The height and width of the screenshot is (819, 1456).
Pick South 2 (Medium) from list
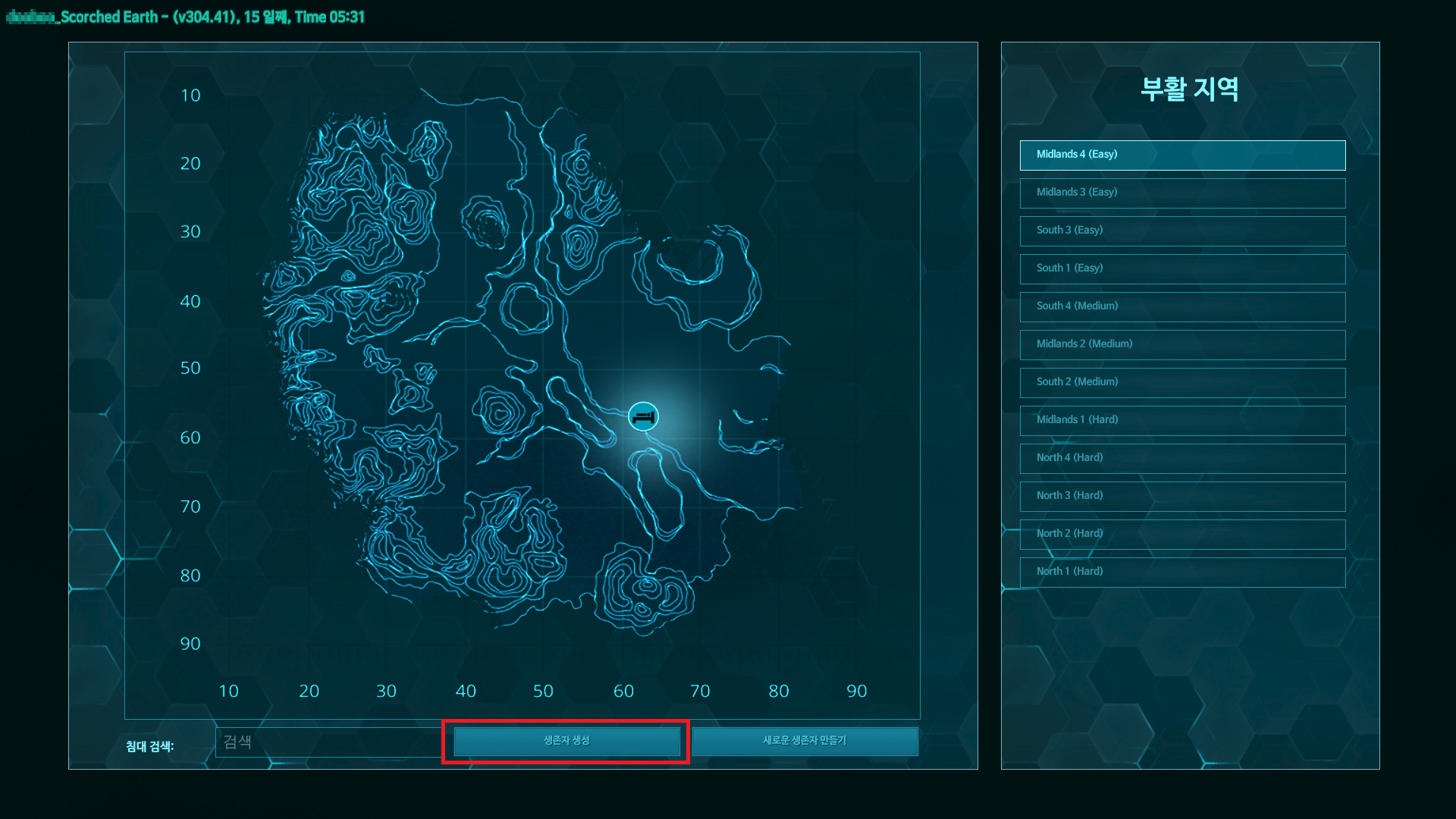click(x=1182, y=382)
